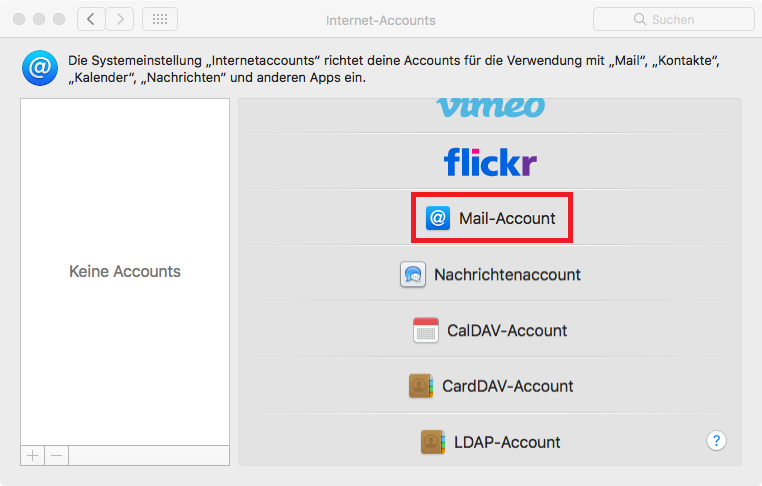
Task: Add account with the plus button
Action: [32, 455]
